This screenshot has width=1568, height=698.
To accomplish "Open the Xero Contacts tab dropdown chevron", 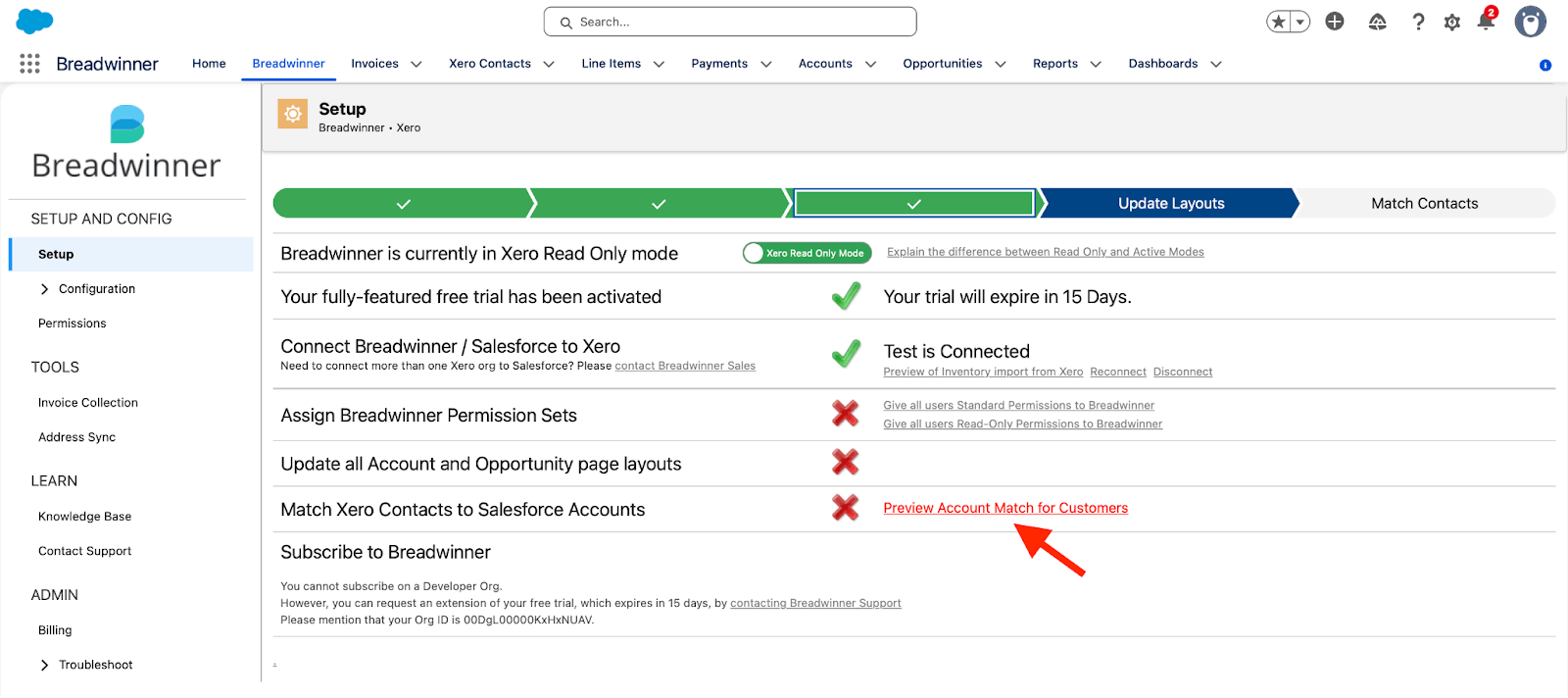I will pos(549,65).
